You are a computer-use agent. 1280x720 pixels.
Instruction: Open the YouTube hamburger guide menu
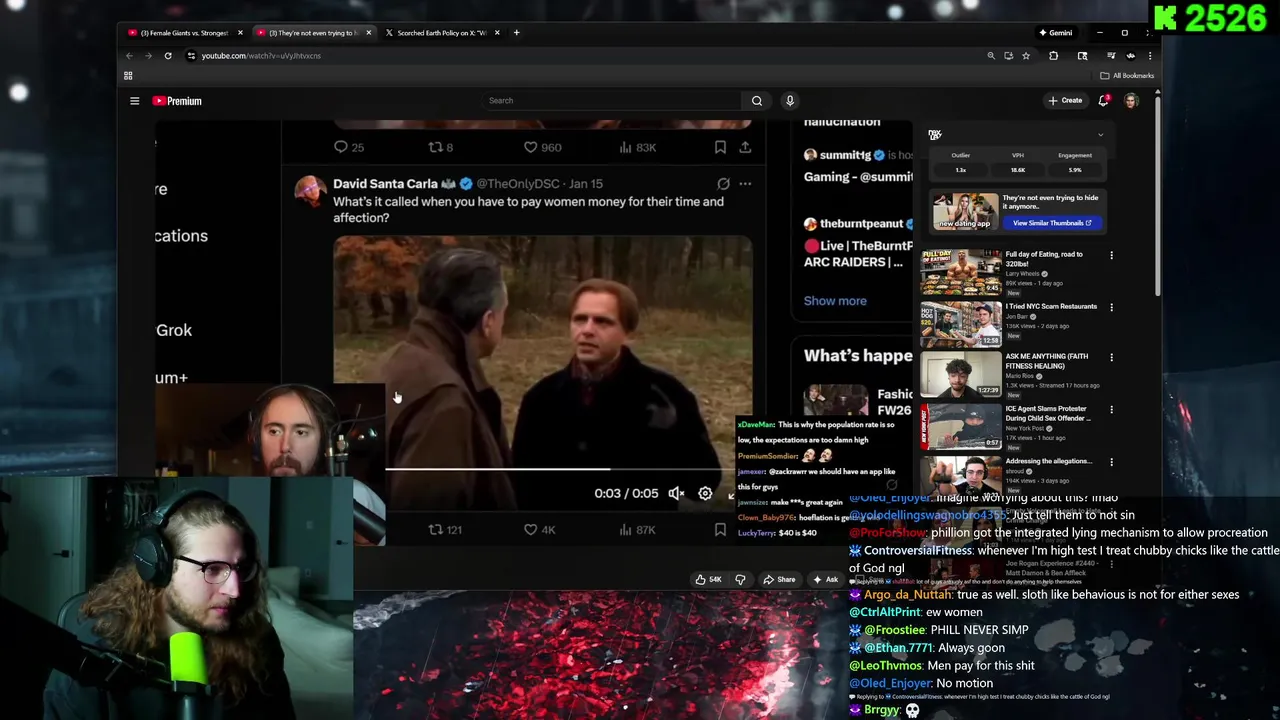click(134, 101)
